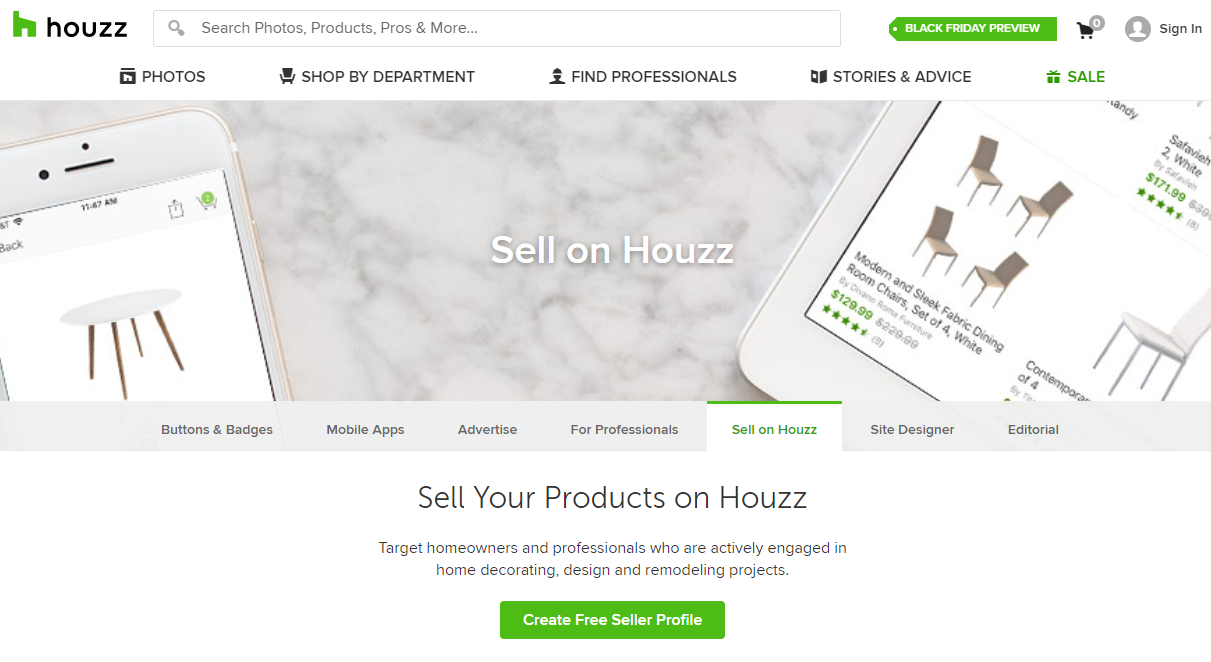Screen dimensions: 1211x662
Task: Open the Site Designer tab
Action: pos(912,429)
